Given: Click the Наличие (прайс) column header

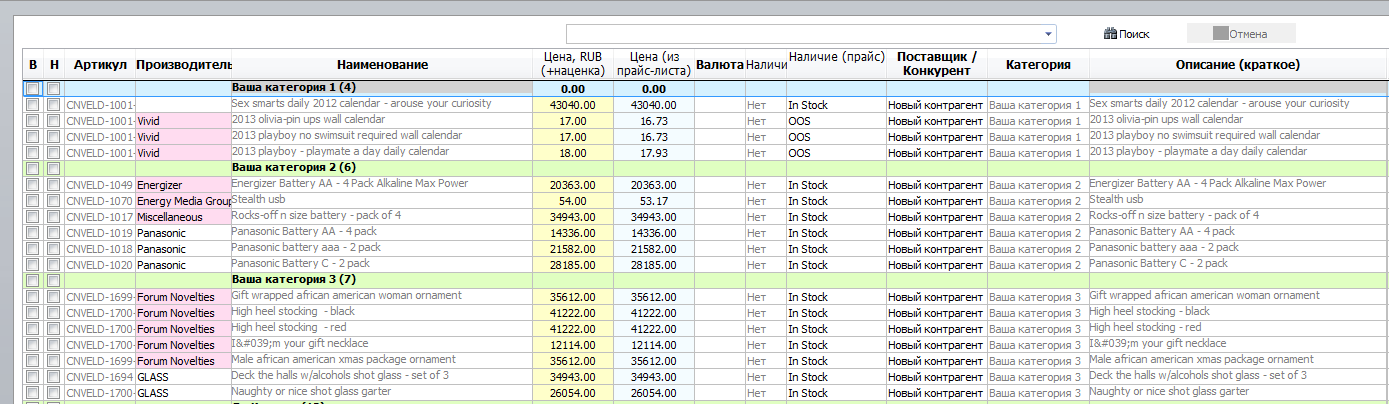Looking at the screenshot, I should [835, 64].
